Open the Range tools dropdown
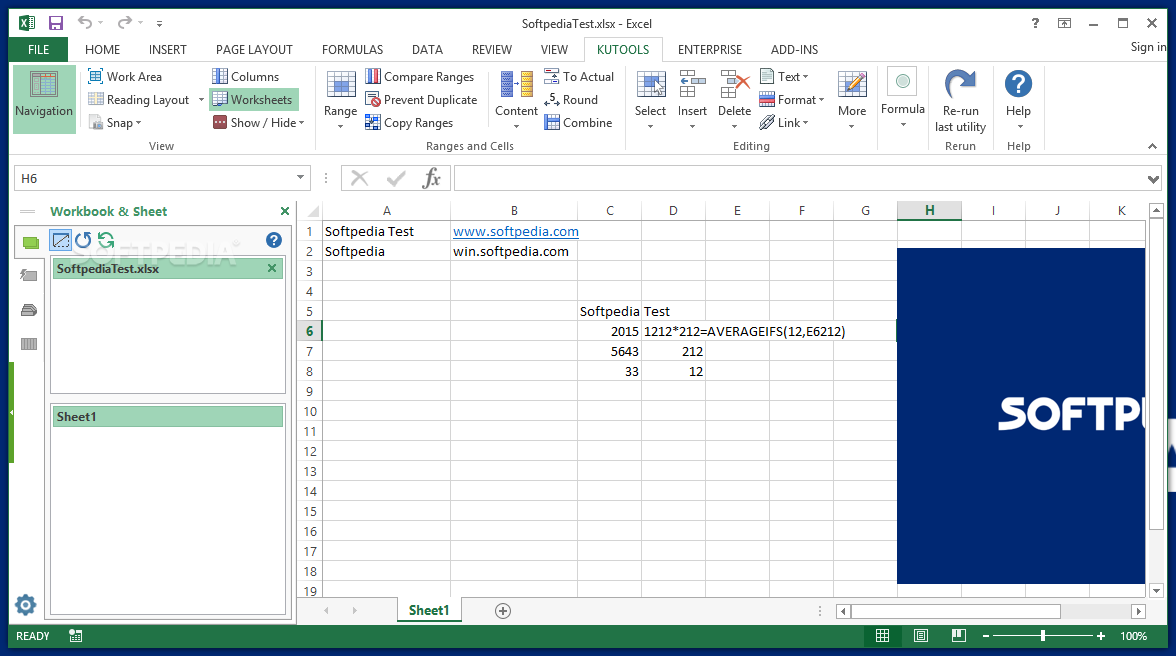The image size is (1176, 656). tap(340, 100)
